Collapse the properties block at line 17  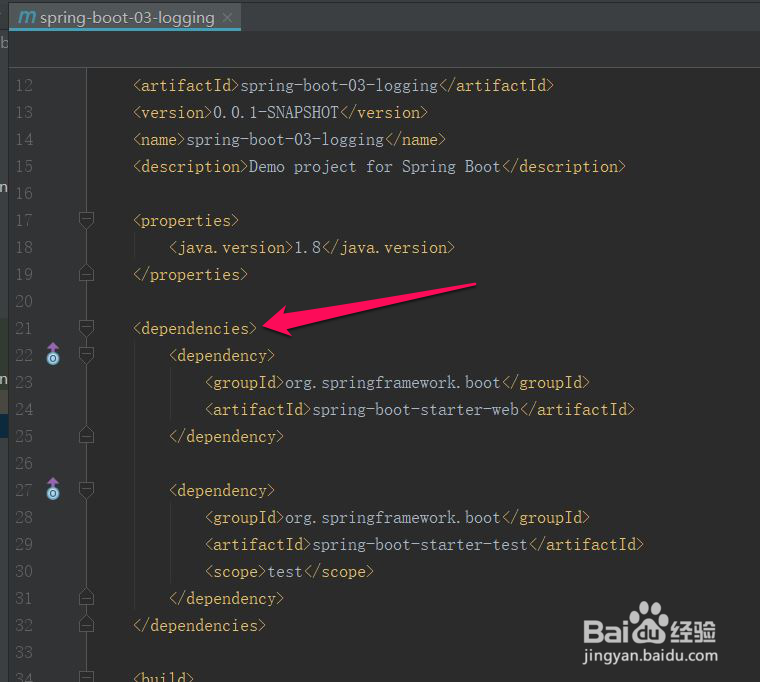click(86, 220)
